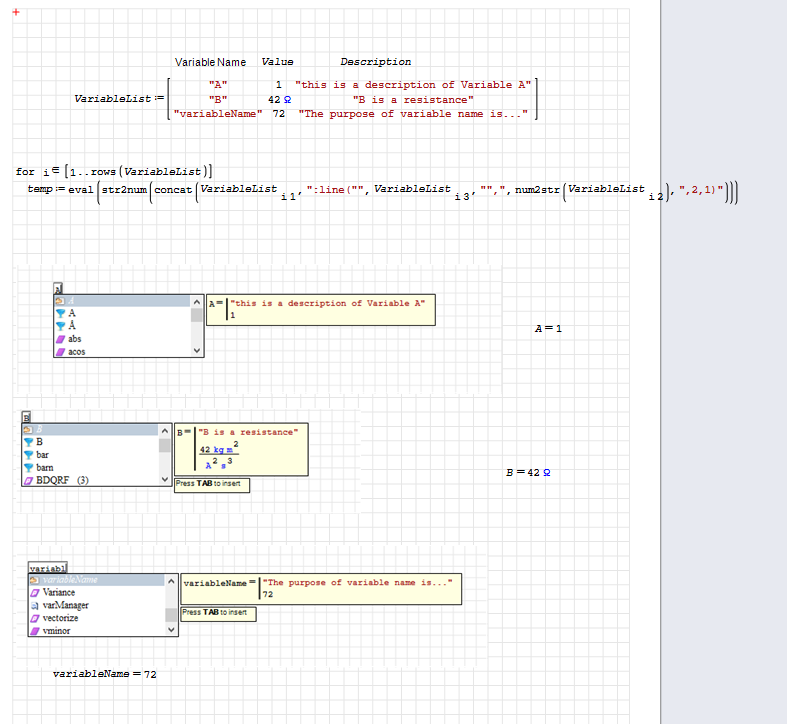Select the vminor function entry
The image size is (787, 724).
[x=56, y=631]
